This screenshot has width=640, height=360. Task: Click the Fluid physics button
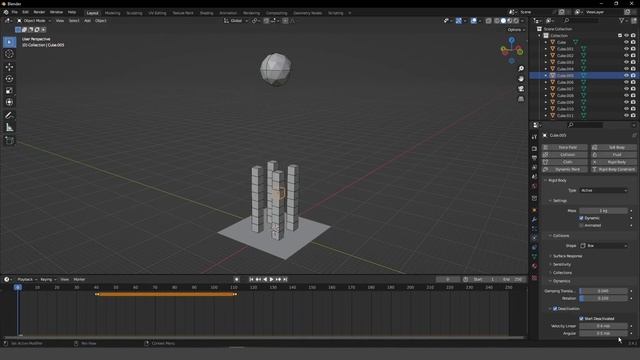[x=614, y=155]
